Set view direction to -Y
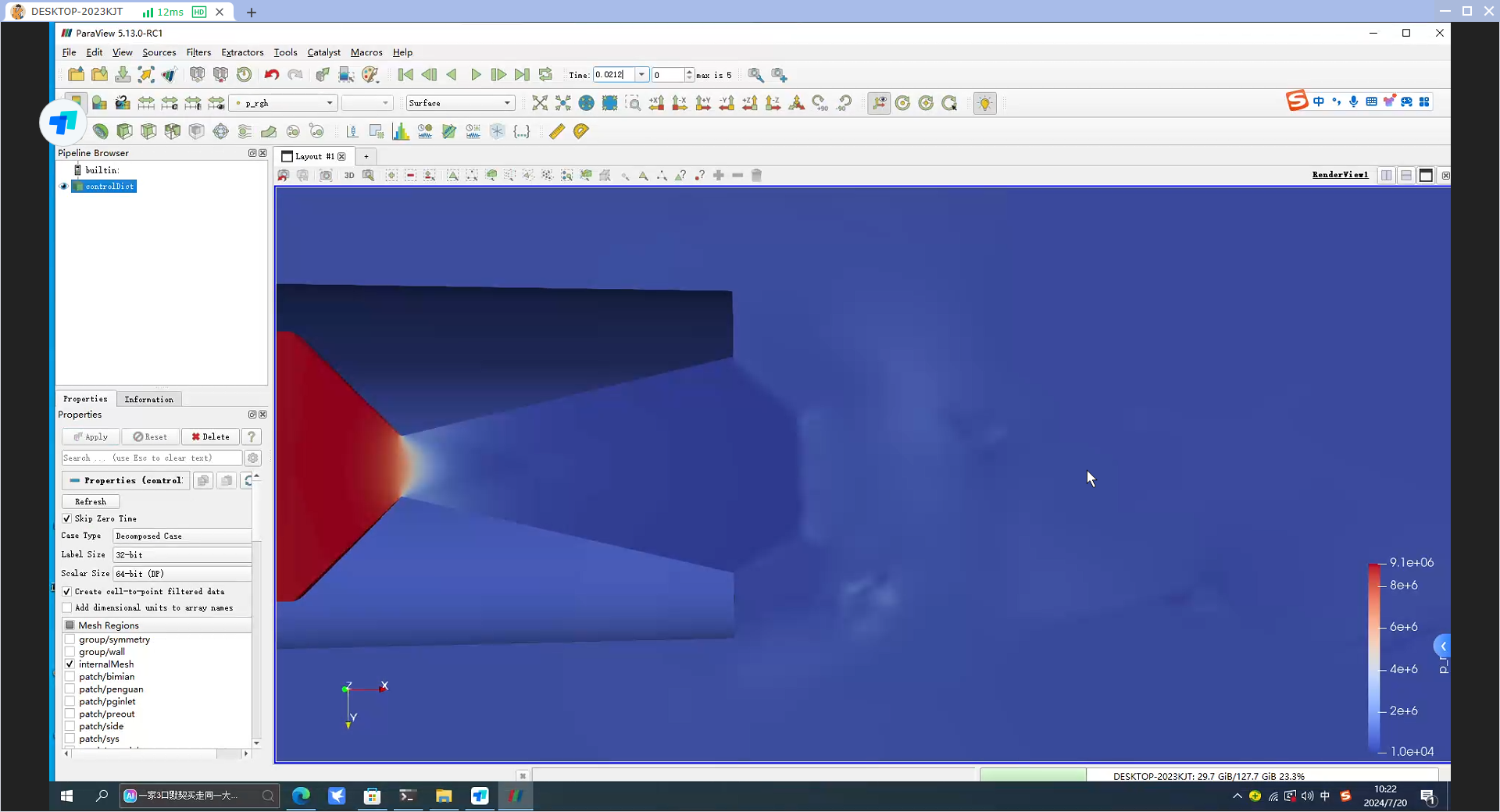 [x=727, y=103]
